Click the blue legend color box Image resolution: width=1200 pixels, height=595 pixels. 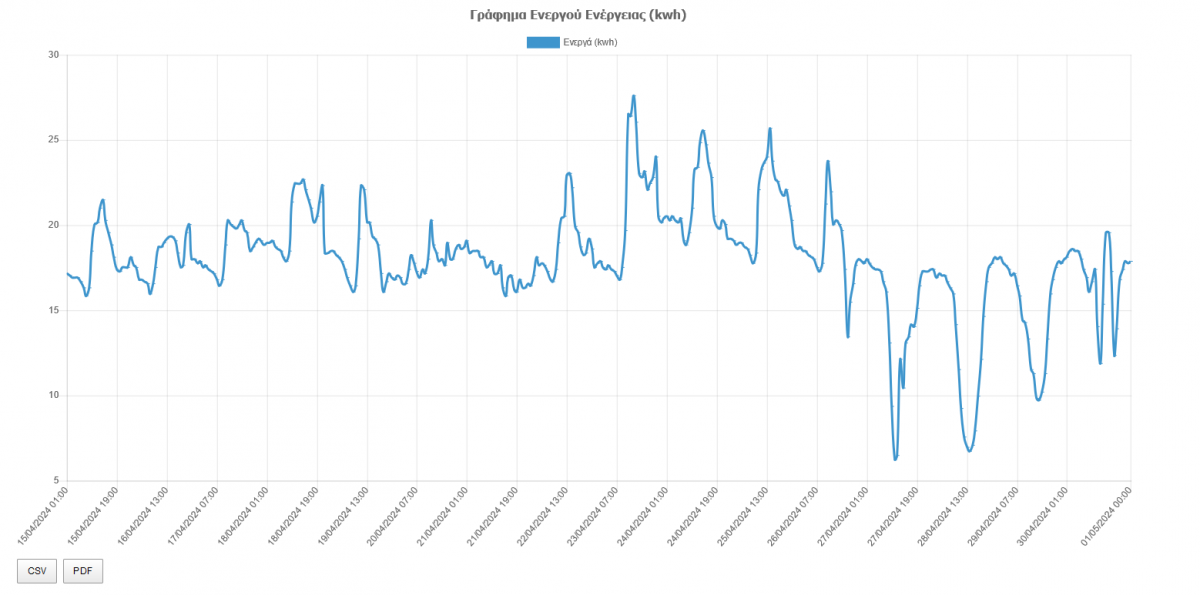543,42
